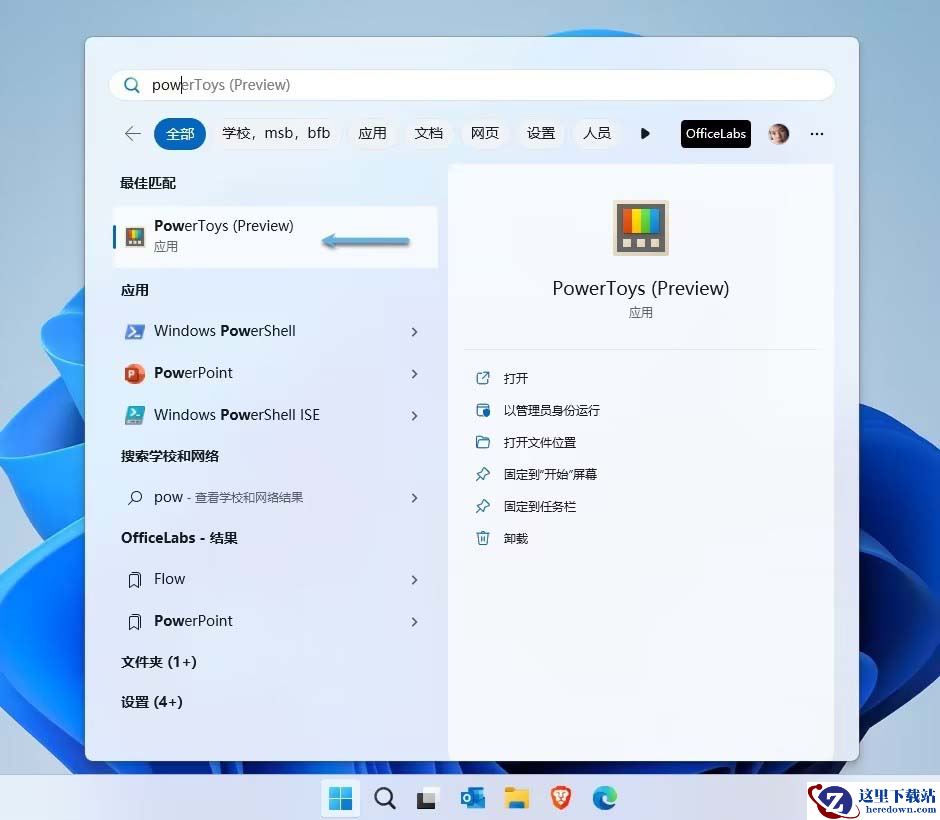This screenshot has width=940, height=820.
Task: Open the Windows Start button in taskbar
Action: click(x=341, y=798)
